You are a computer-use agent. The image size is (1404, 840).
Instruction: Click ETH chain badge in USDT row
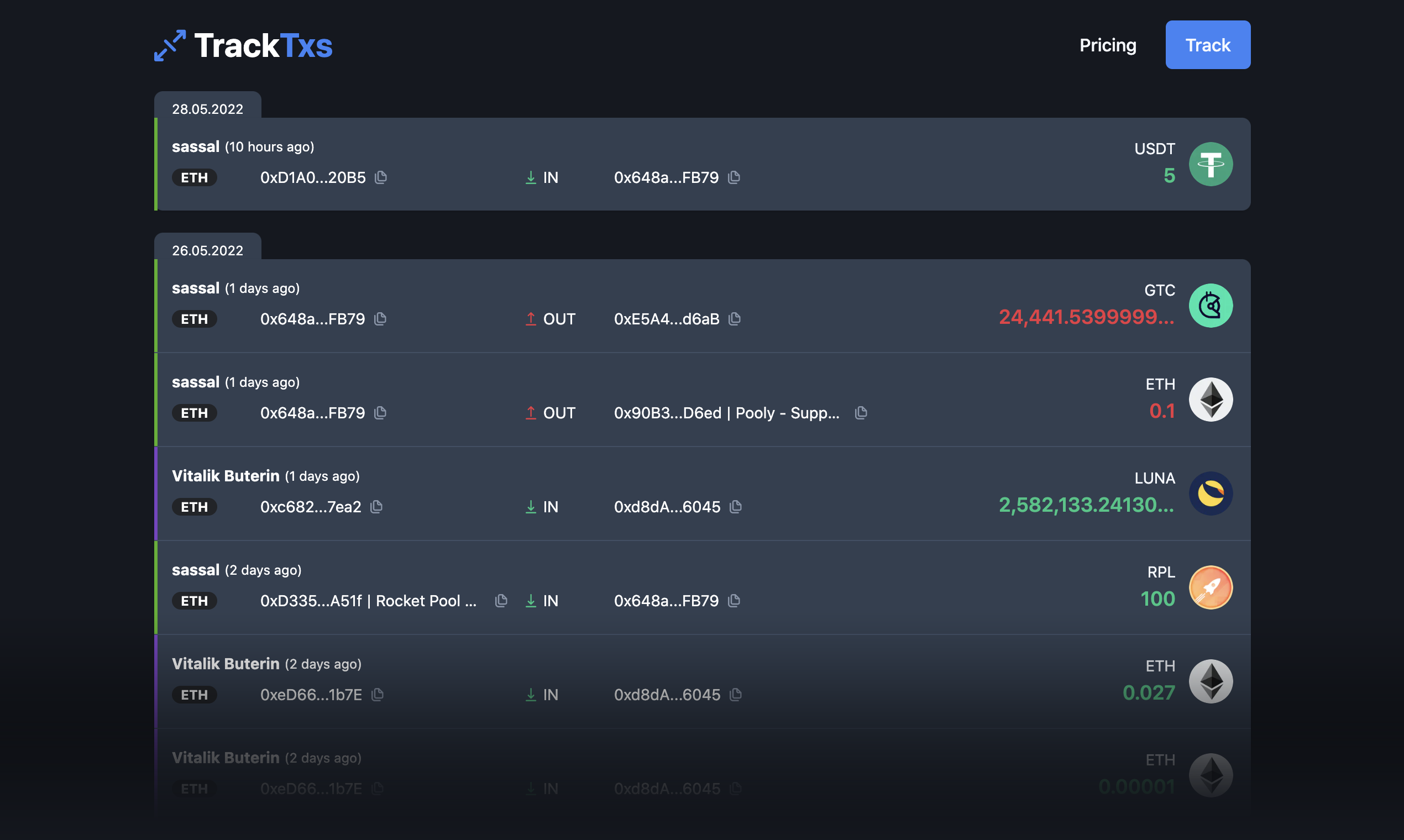194,178
